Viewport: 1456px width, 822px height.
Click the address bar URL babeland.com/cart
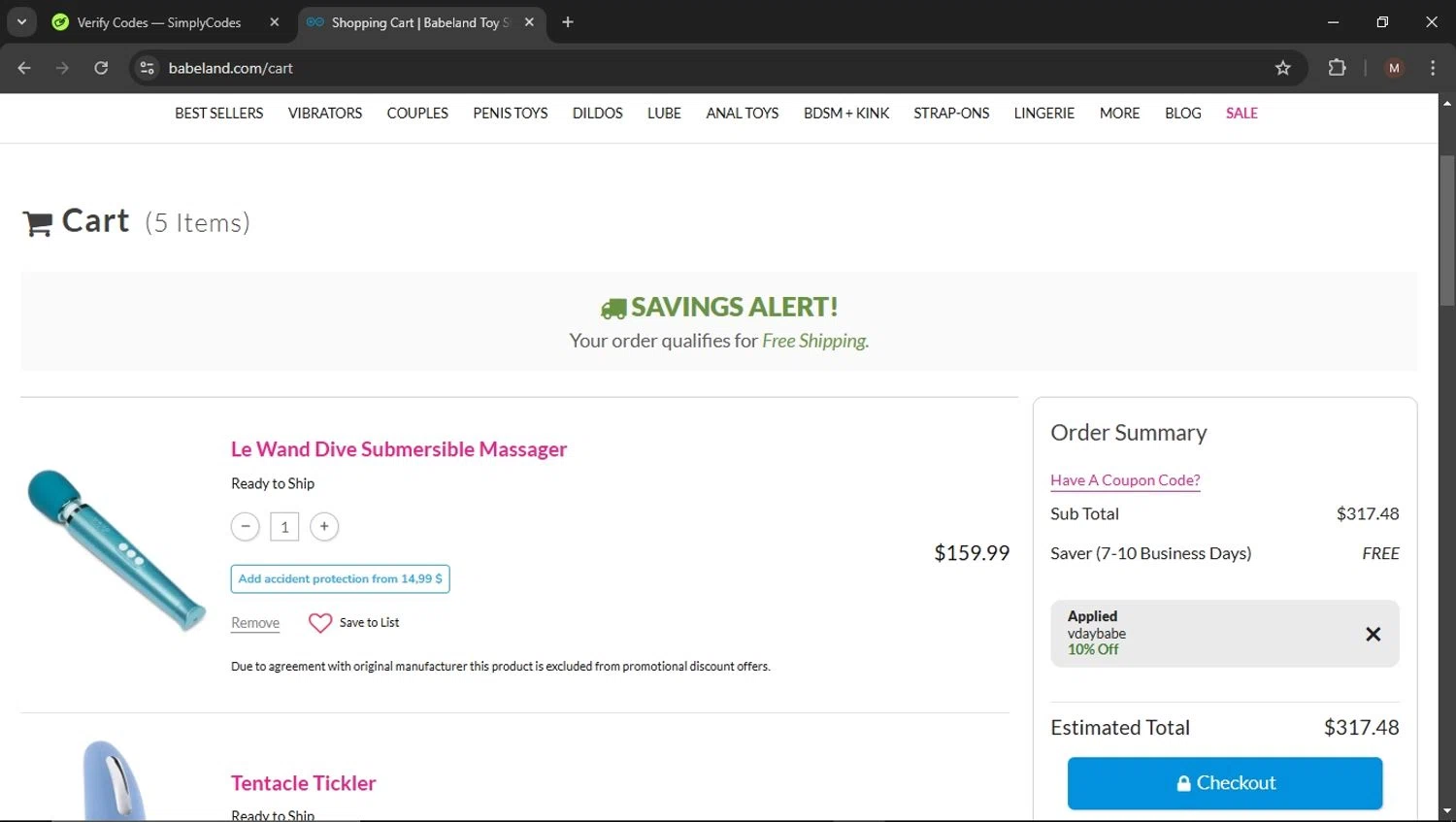tap(231, 68)
